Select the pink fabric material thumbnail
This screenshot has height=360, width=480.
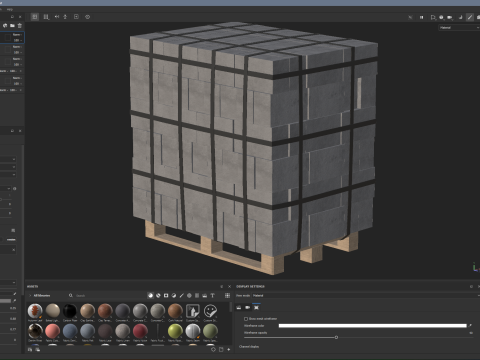52,331
